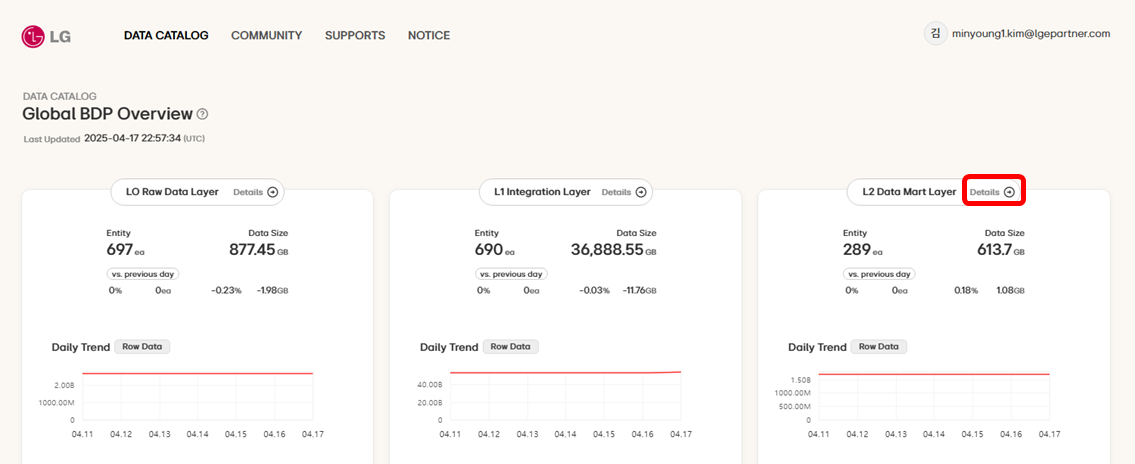Click the vs. previous day badge in L1
Screen dimensions: 1135x464
coord(511,274)
